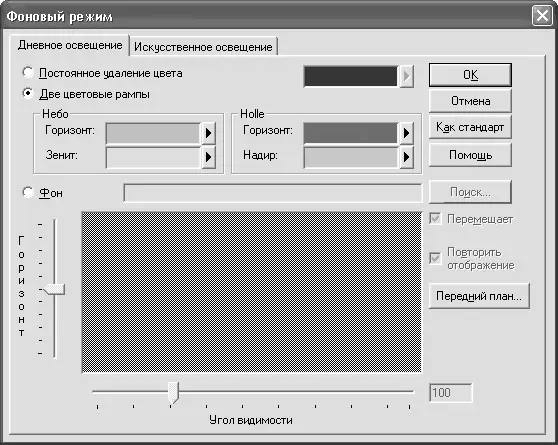This screenshot has width=558, height=445.
Task: Toggle the Перемещает checkbox
Action: pos(435,219)
